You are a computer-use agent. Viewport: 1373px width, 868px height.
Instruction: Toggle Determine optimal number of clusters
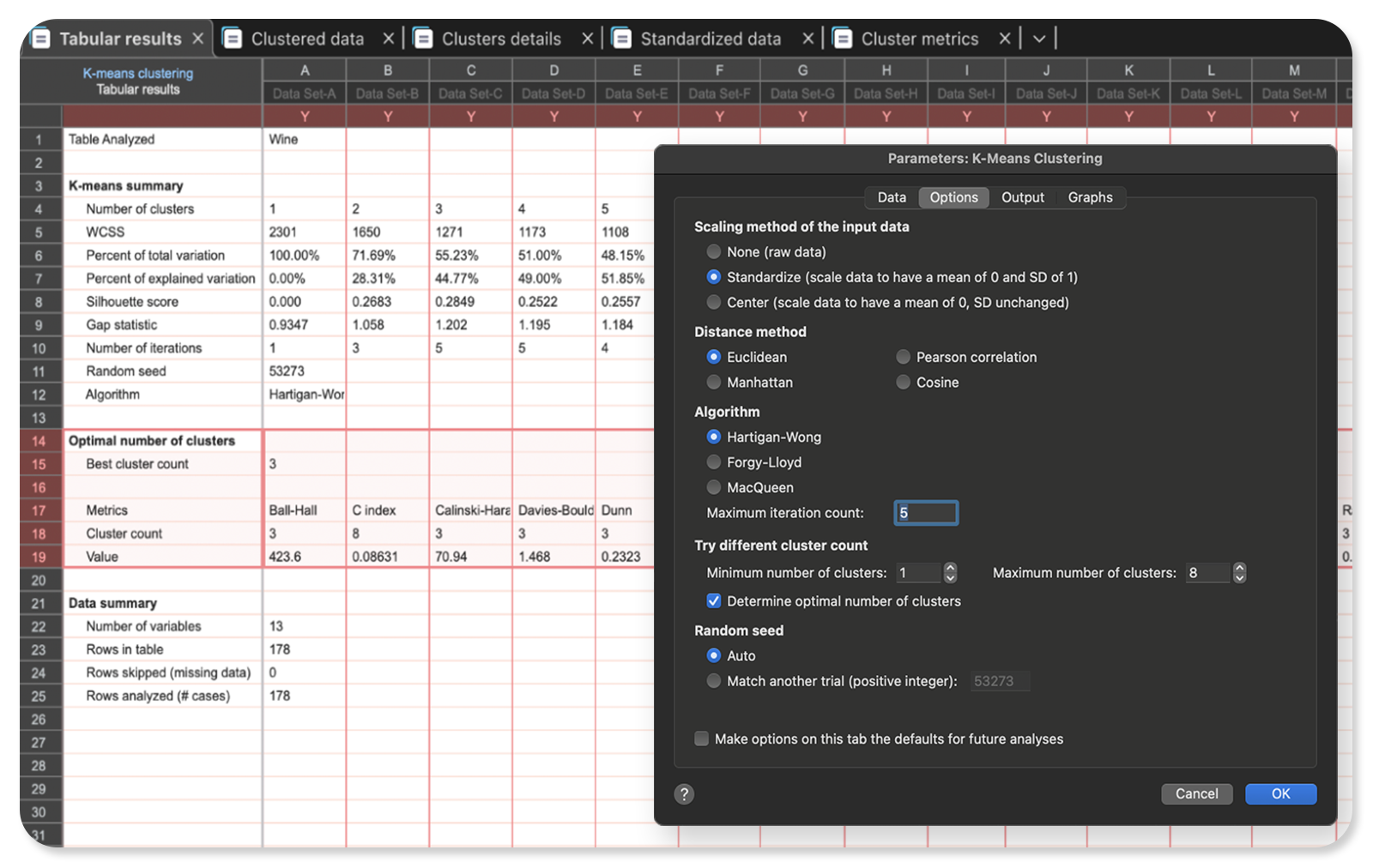click(x=714, y=601)
